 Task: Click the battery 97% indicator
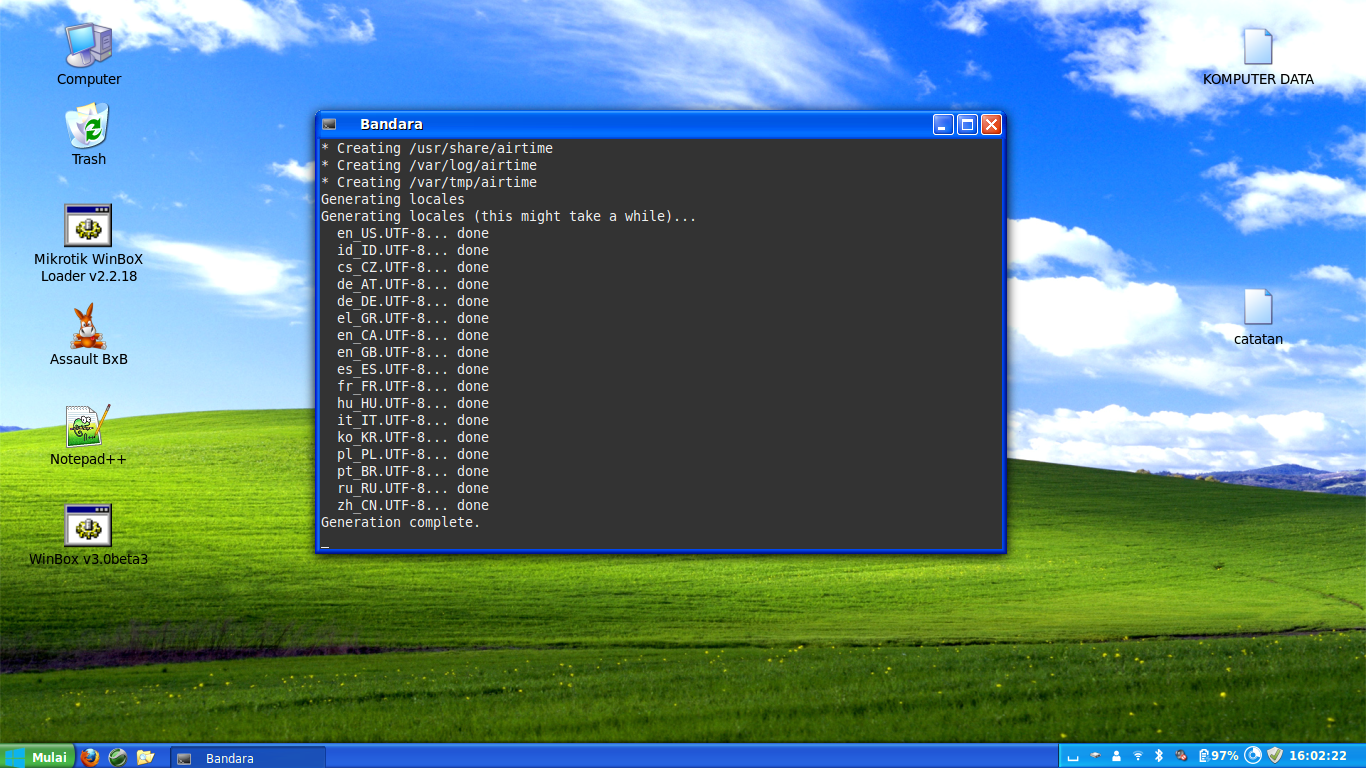click(x=1218, y=756)
